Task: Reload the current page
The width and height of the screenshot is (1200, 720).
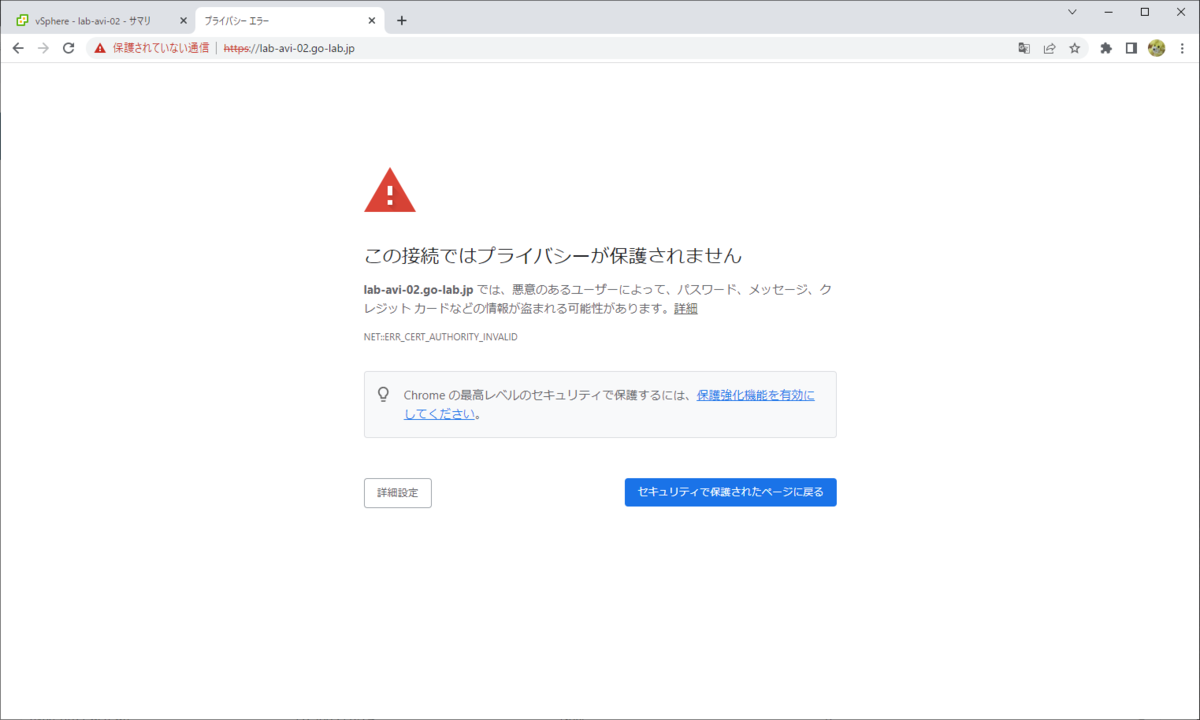Action: click(x=69, y=48)
